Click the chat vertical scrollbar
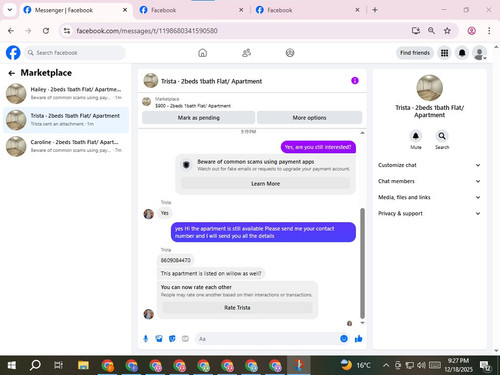 (x=362, y=263)
